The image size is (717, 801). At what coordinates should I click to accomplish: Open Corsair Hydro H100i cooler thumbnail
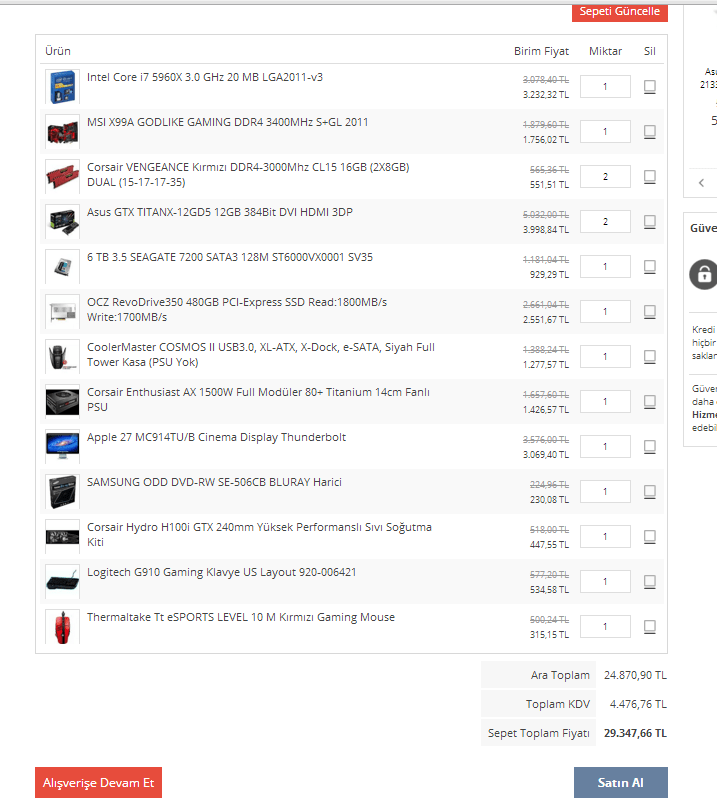(62, 536)
